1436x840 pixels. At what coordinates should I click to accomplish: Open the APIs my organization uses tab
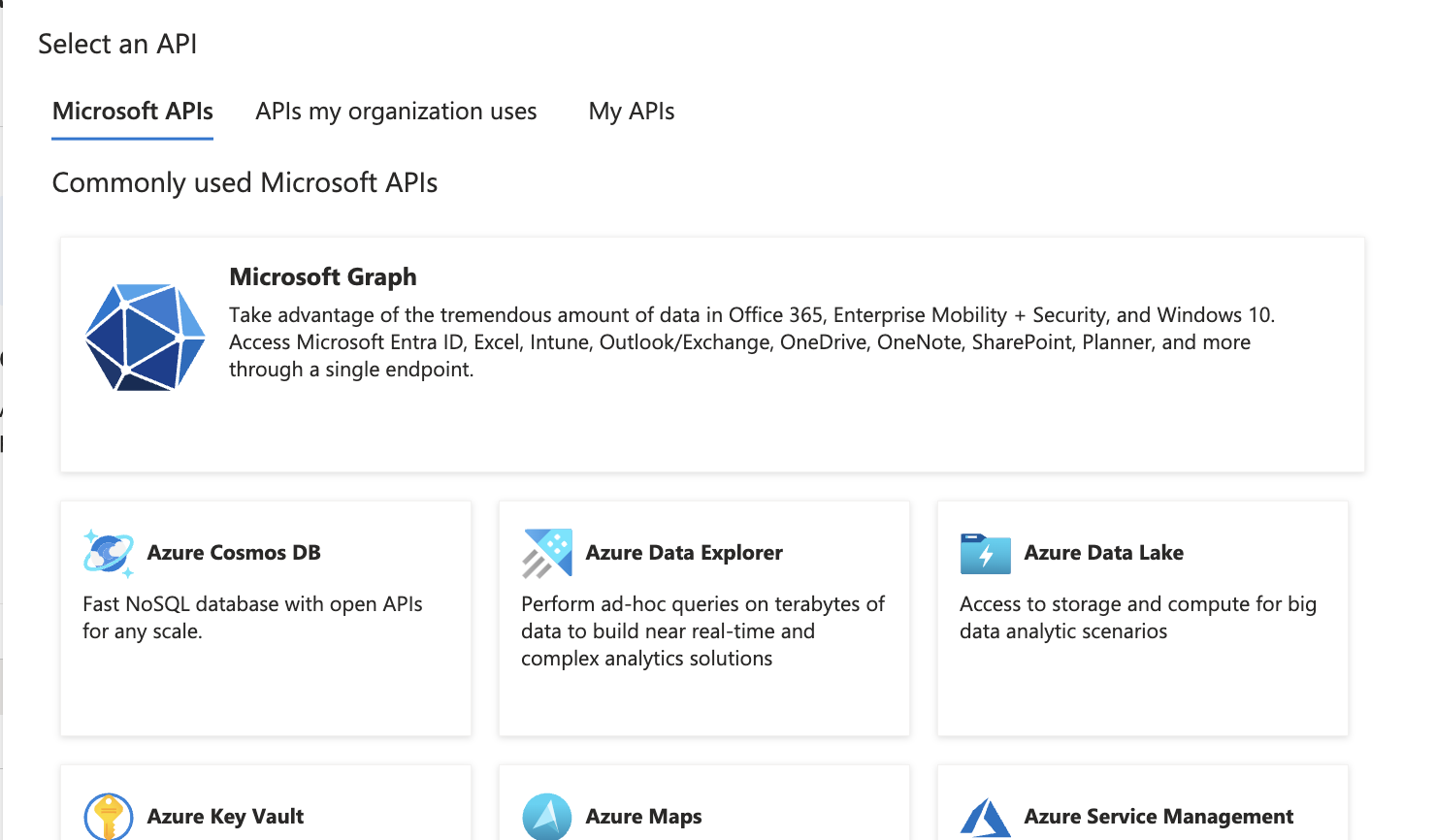click(396, 112)
